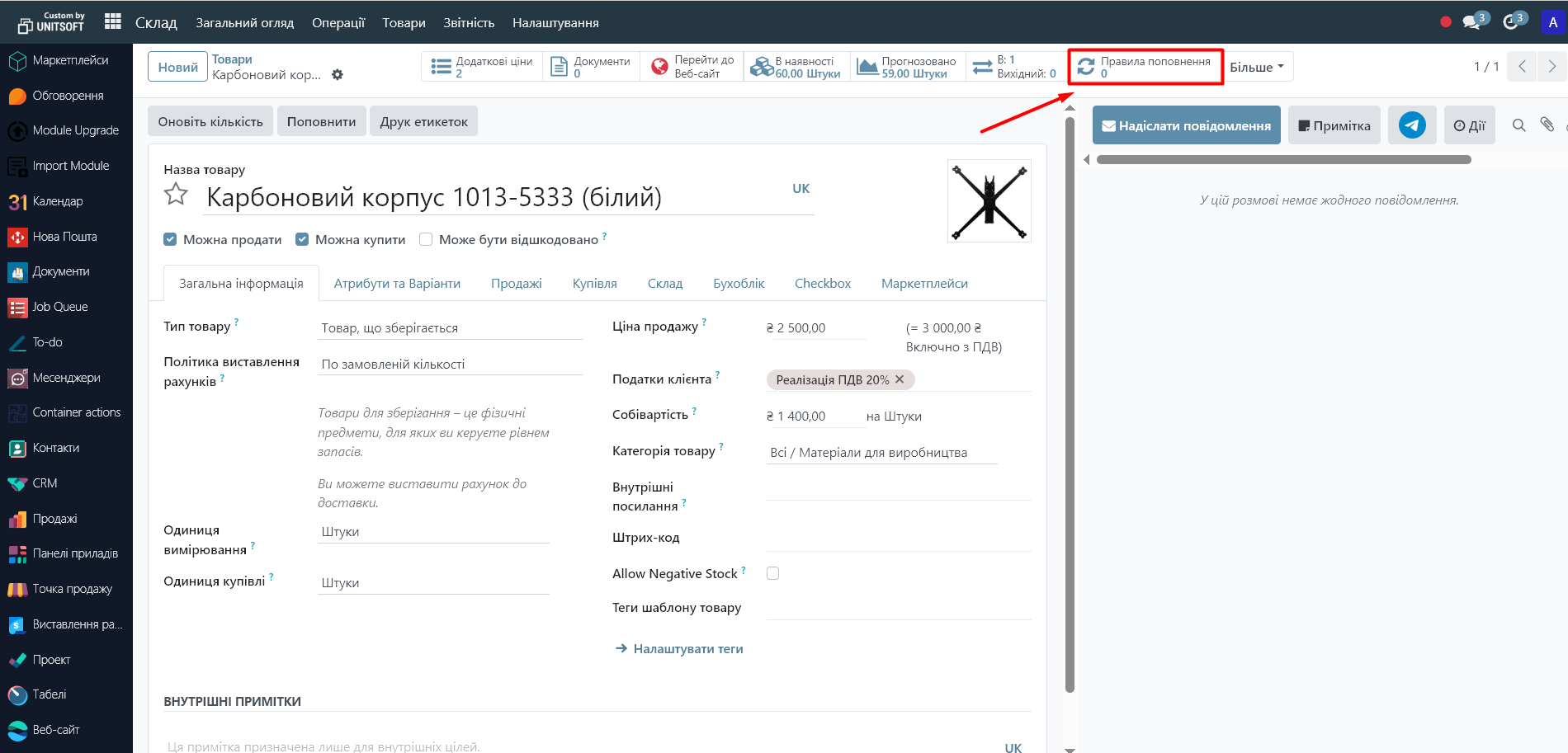This screenshot has width=1568, height=753.
Task: Open Нова Пошта app in sidebar
Action: (64, 237)
